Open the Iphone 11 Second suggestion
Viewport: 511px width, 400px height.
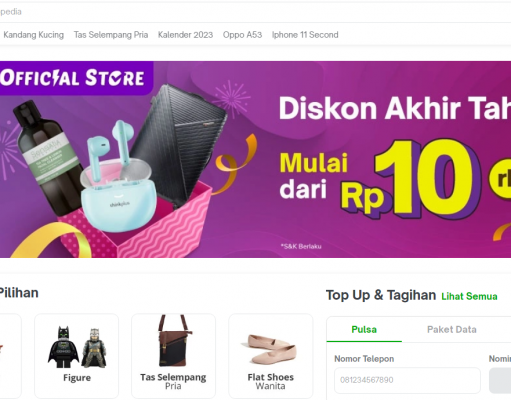pos(305,35)
